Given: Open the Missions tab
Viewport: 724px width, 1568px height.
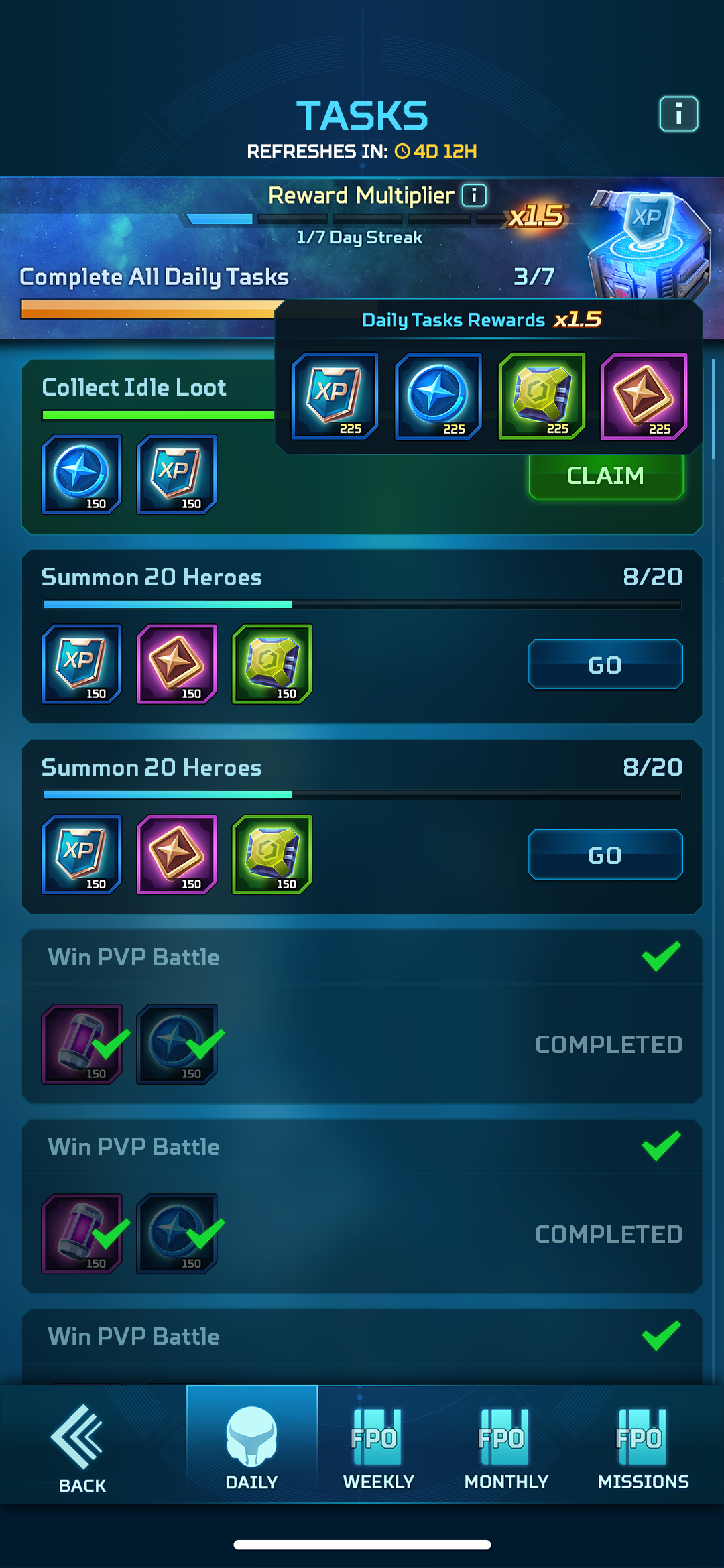Looking at the screenshot, I should pyautogui.click(x=643, y=1448).
